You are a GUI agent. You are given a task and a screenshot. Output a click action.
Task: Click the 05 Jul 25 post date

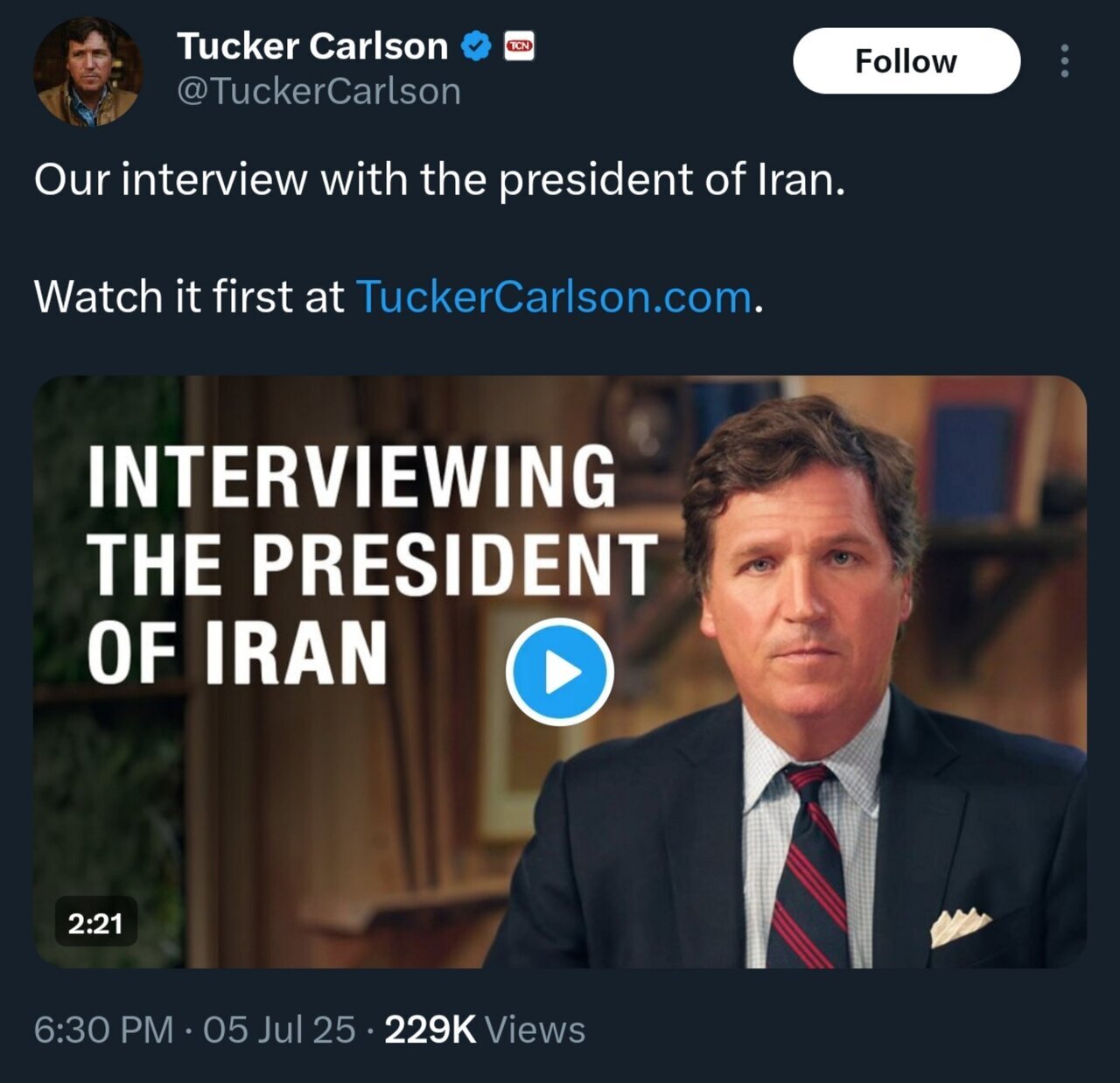point(279,1030)
